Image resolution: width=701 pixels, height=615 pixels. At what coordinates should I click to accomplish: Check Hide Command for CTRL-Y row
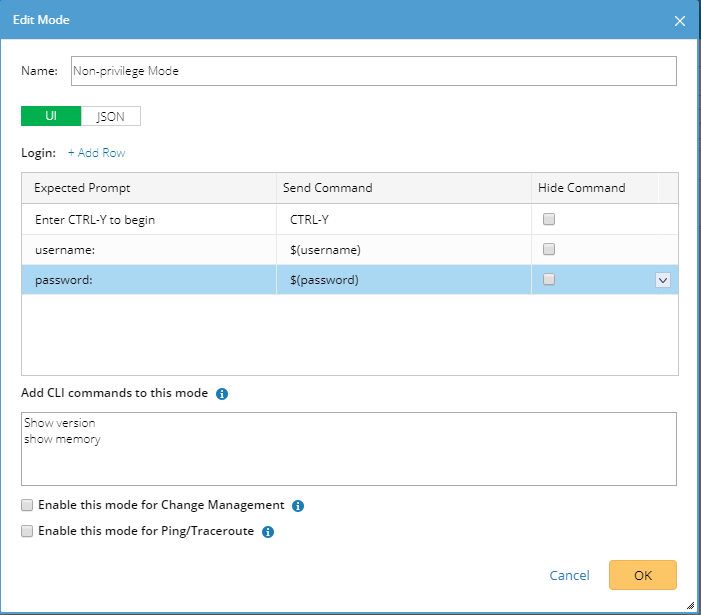pyautogui.click(x=548, y=219)
